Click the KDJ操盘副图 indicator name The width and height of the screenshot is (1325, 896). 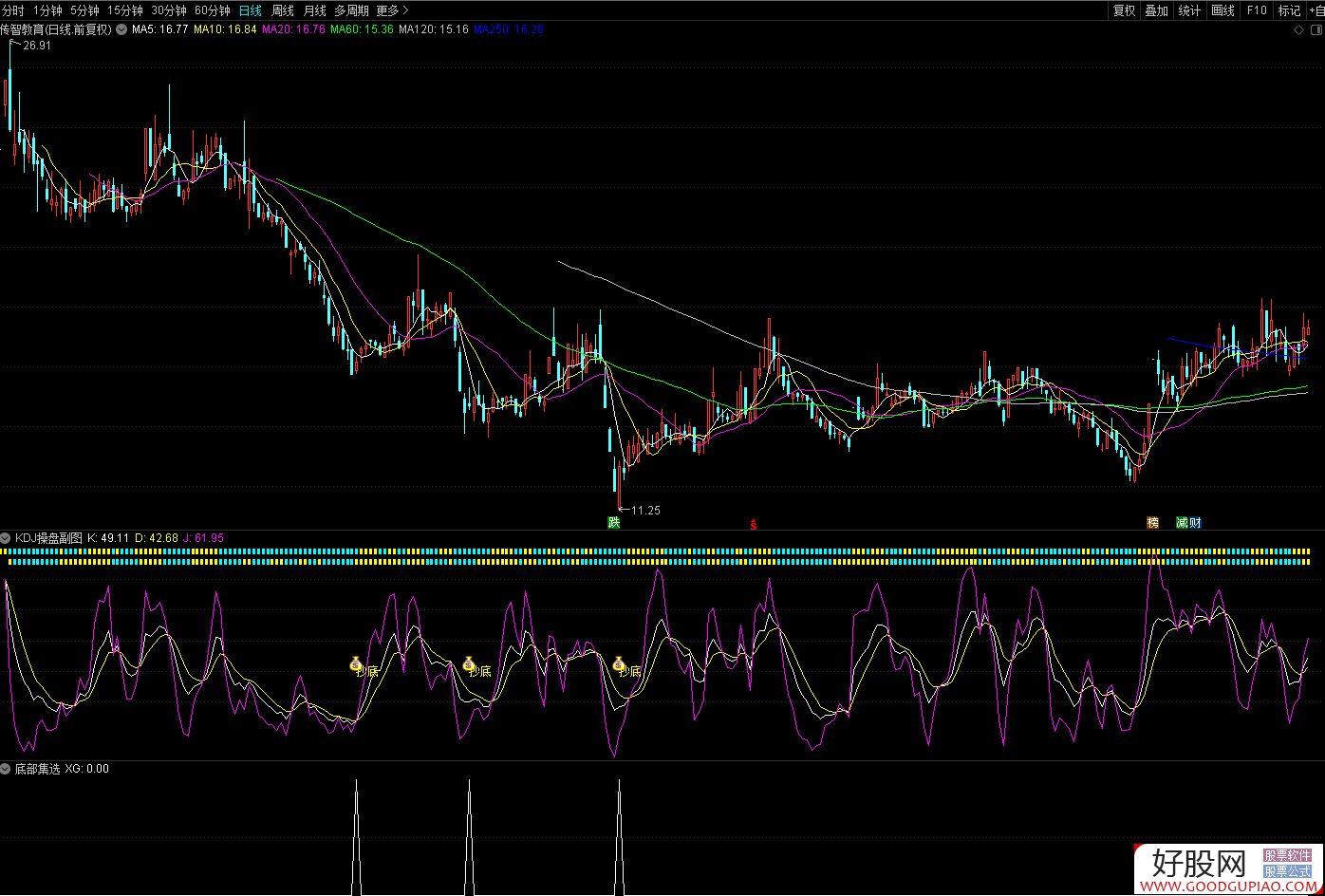pyautogui.click(x=48, y=538)
